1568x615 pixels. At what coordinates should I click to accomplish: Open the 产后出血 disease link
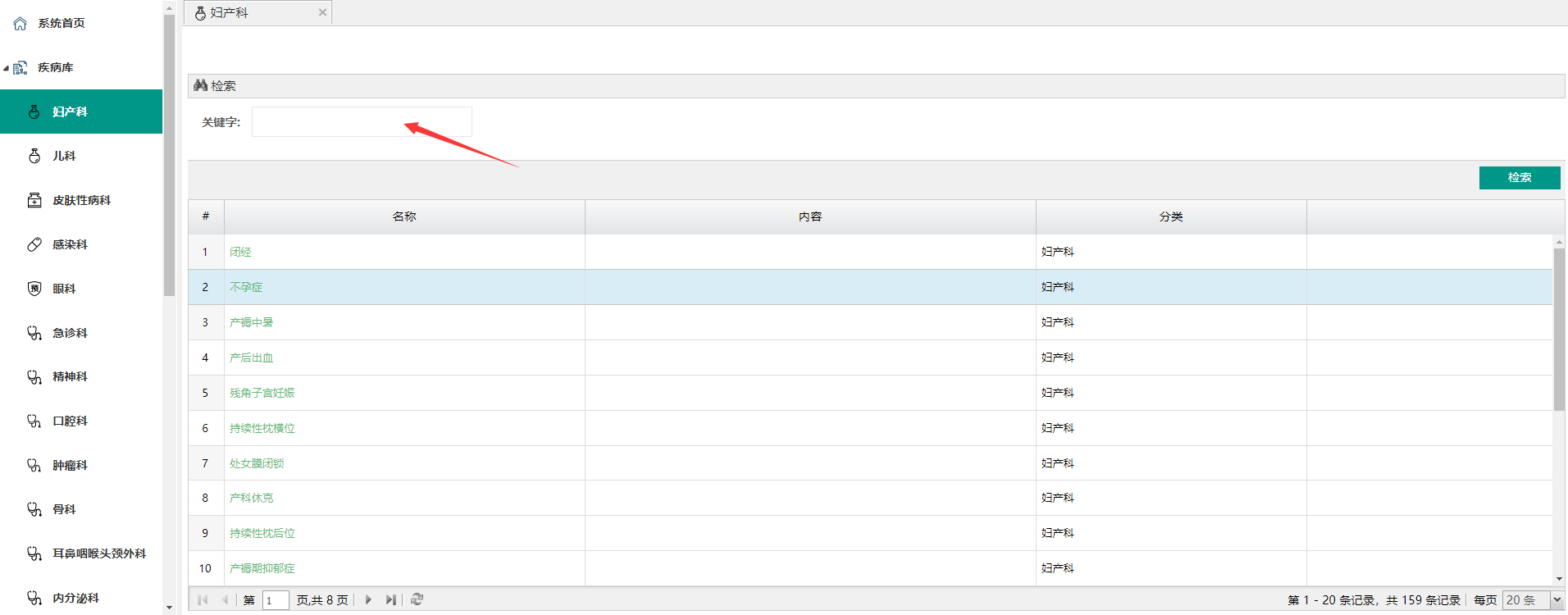tap(251, 358)
